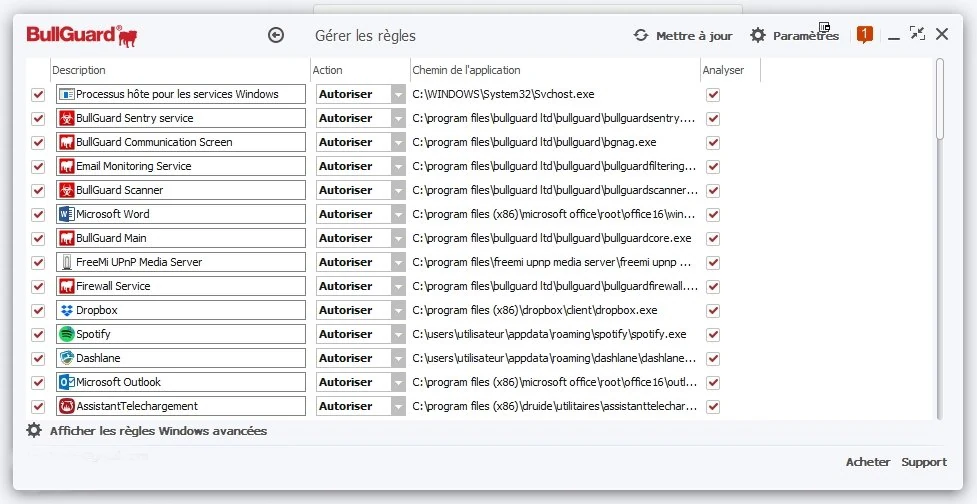
Task: Open the Action dropdown for FreeMi UPnP Media Server
Action: point(398,263)
